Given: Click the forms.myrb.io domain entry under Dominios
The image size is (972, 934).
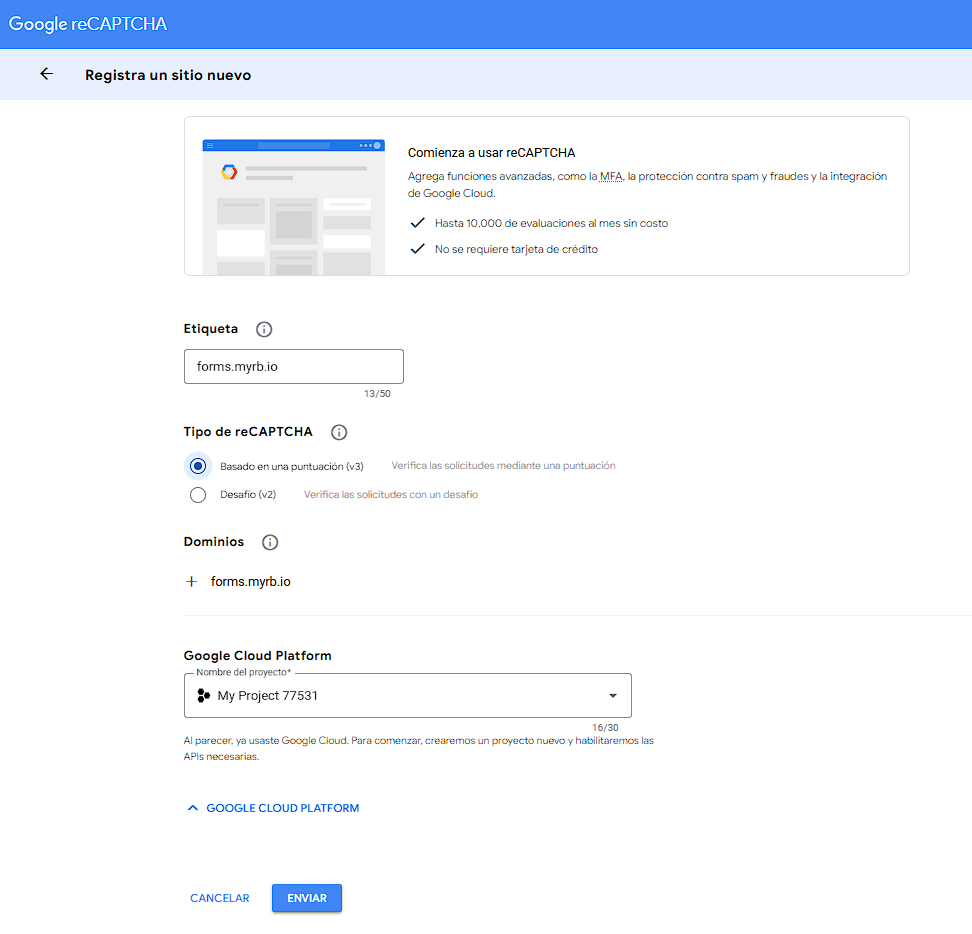Looking at the screenshot, I should pos(251,581).
